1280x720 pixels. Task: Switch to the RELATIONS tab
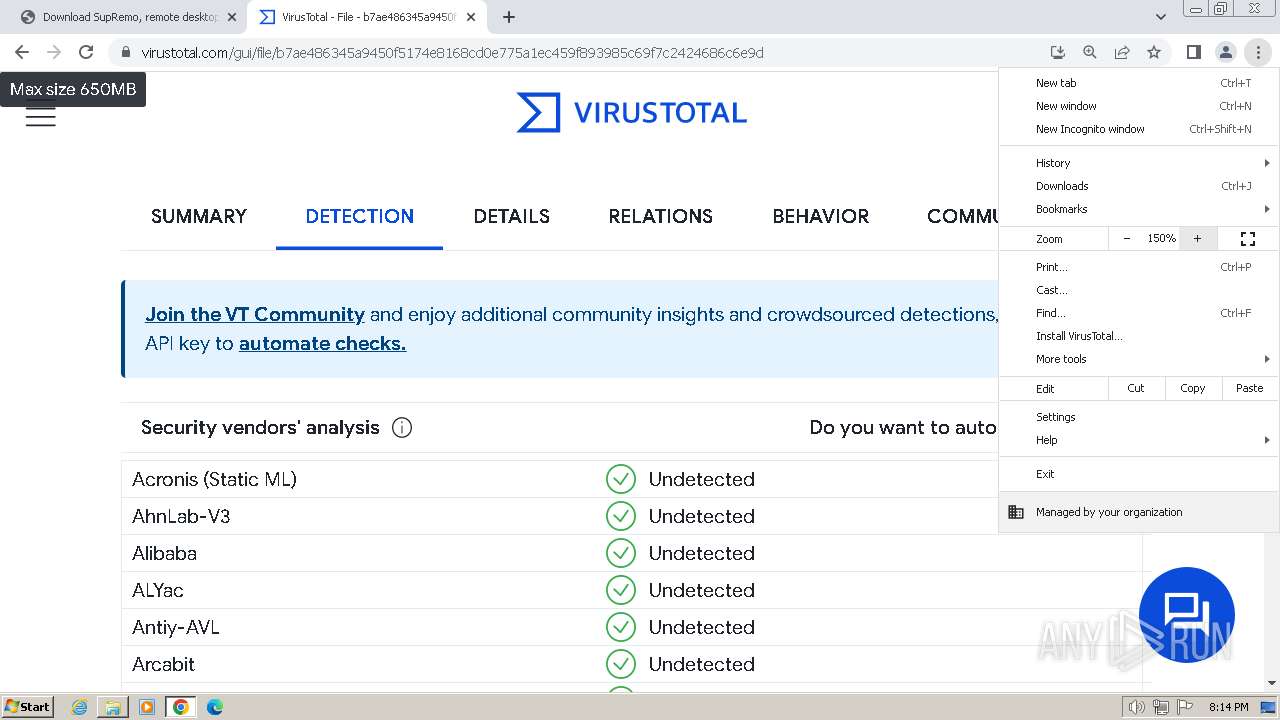pyautogui.click(x=661, y=216)
